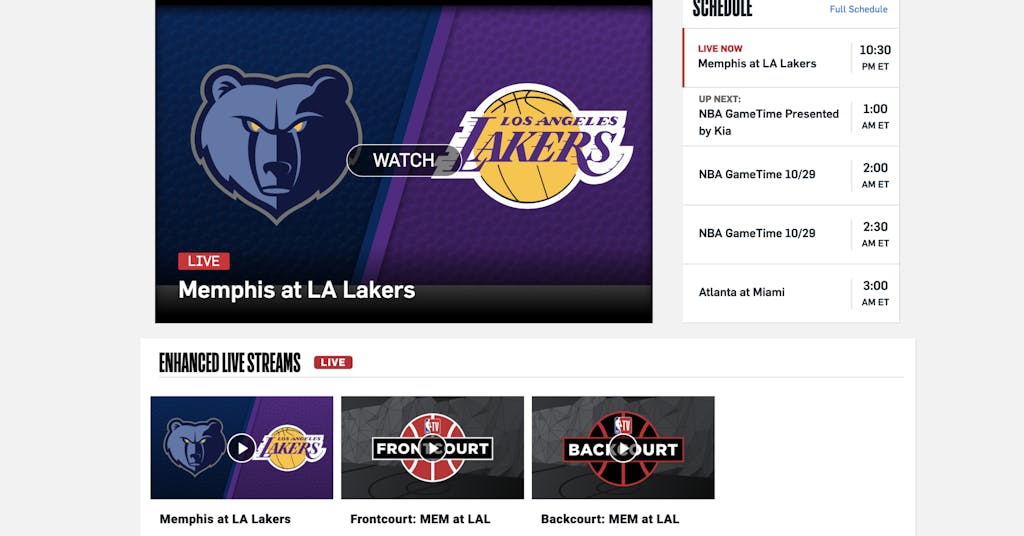This screenshot has height=536, width=1024.
Task: Play the Memphis at LA Lakers stream thumbnail
Action: click(241, 448)
